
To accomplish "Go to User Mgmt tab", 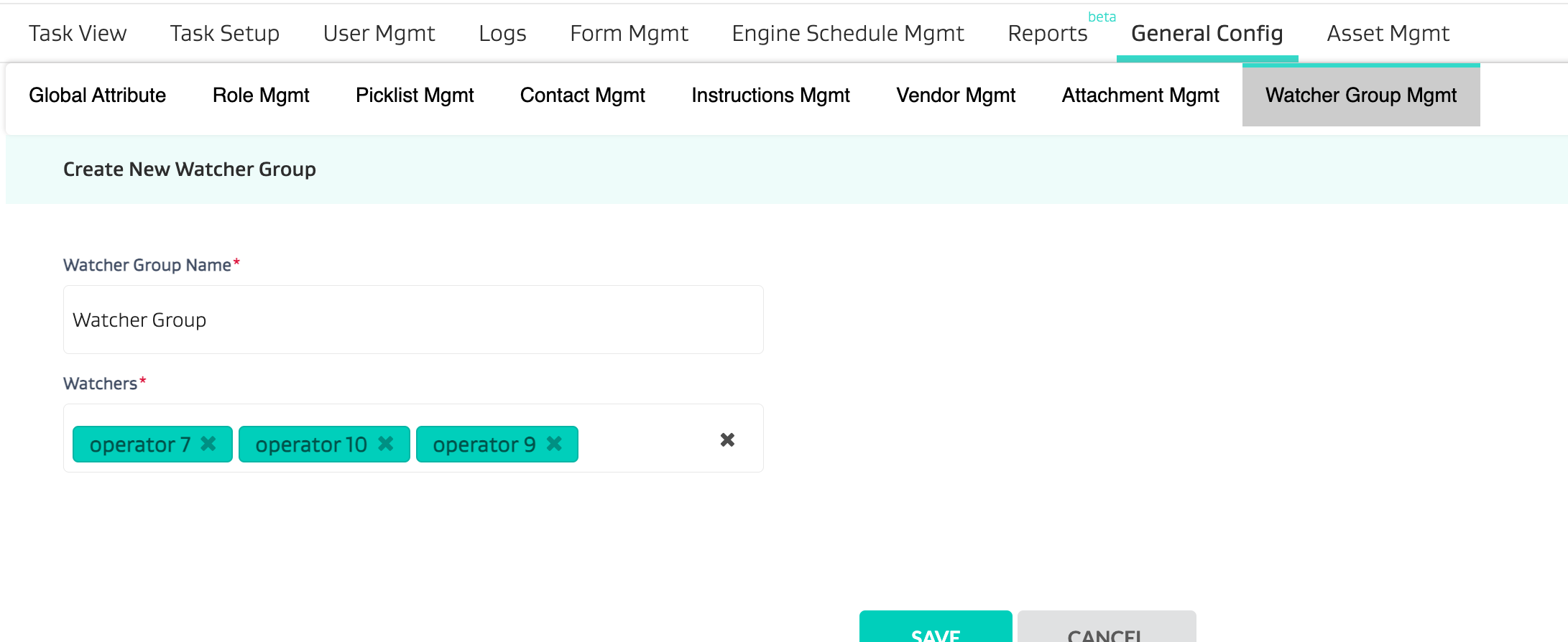I will point(379,33).
